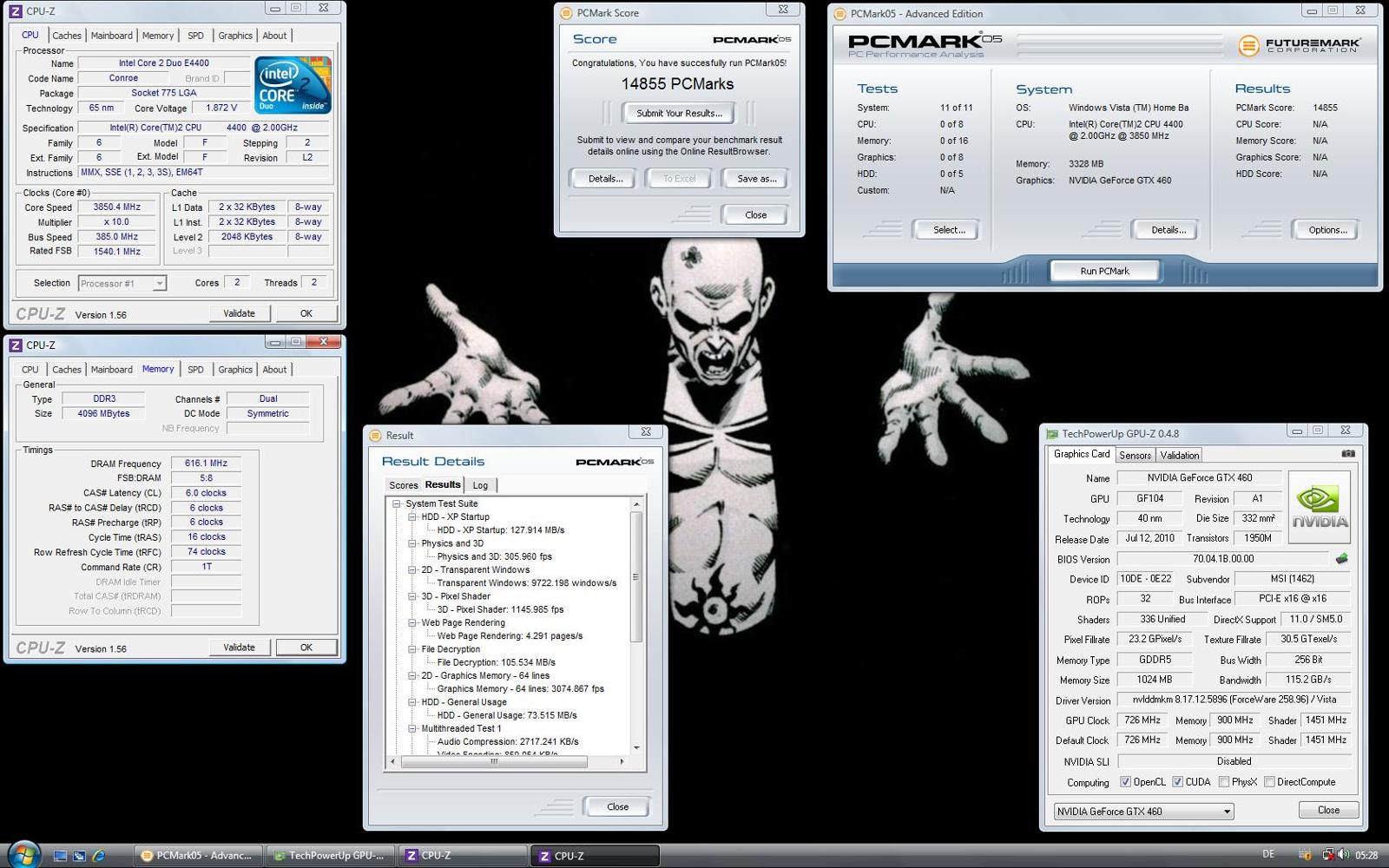1389x868 pixels.
Task: Click the Show Desktop quick launch icon
Action: pyautogui.click(x=60, y=856)
